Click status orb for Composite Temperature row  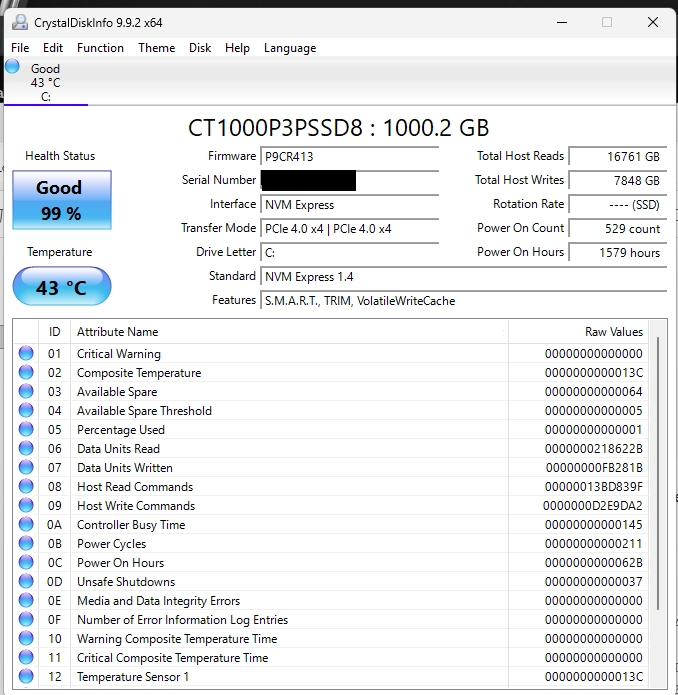pyautogui.click(x=26, y=372)
